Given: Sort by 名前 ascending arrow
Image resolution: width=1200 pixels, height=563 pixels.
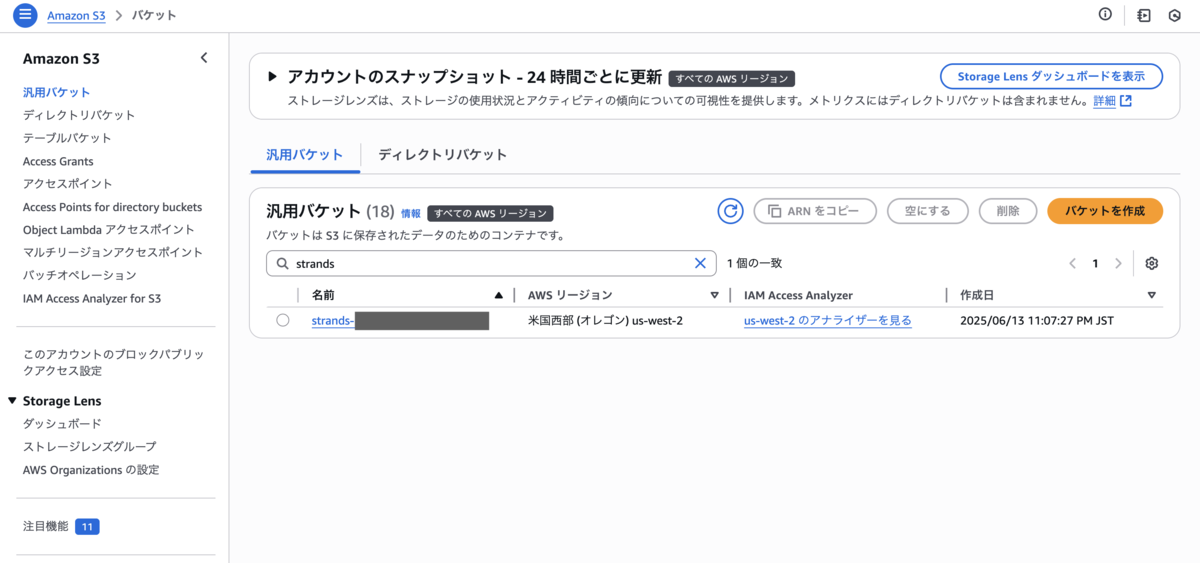Looking at the screenshot, I should pyautogui.click(x=499, y=295).
